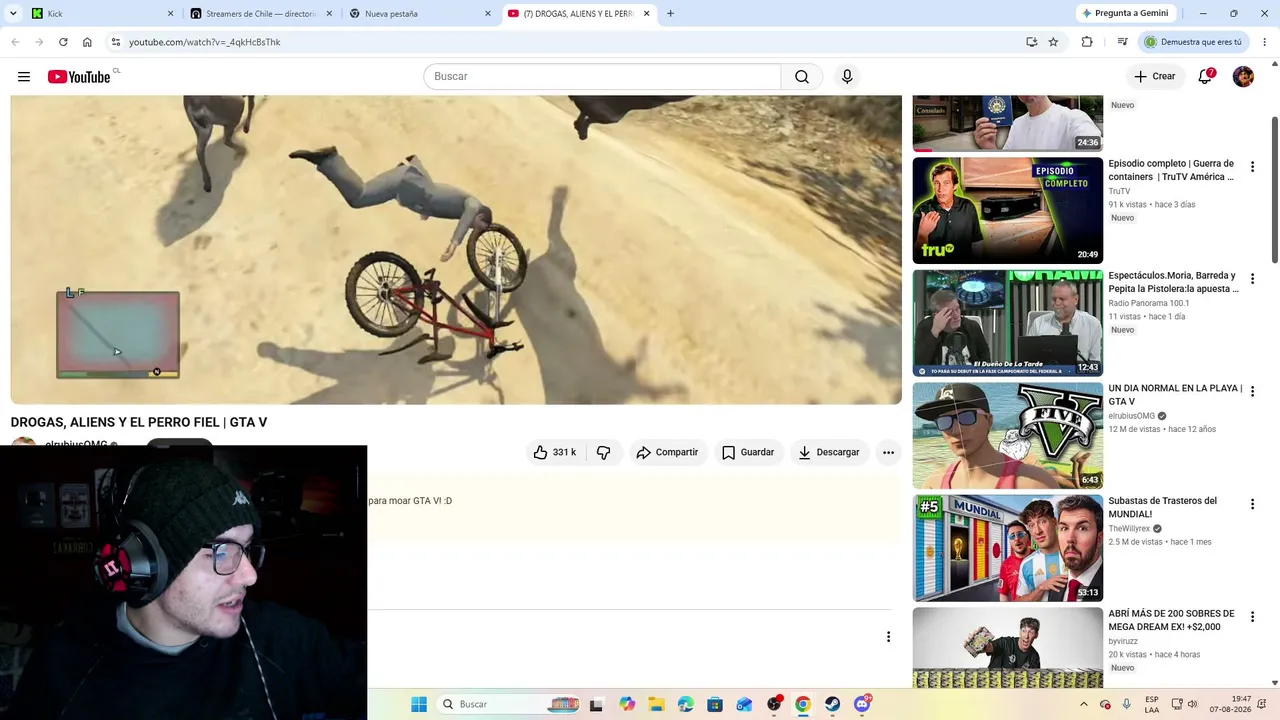
Task: Open the Radio Panorama 12:43 thumbnail
Action: point(1008,323)
